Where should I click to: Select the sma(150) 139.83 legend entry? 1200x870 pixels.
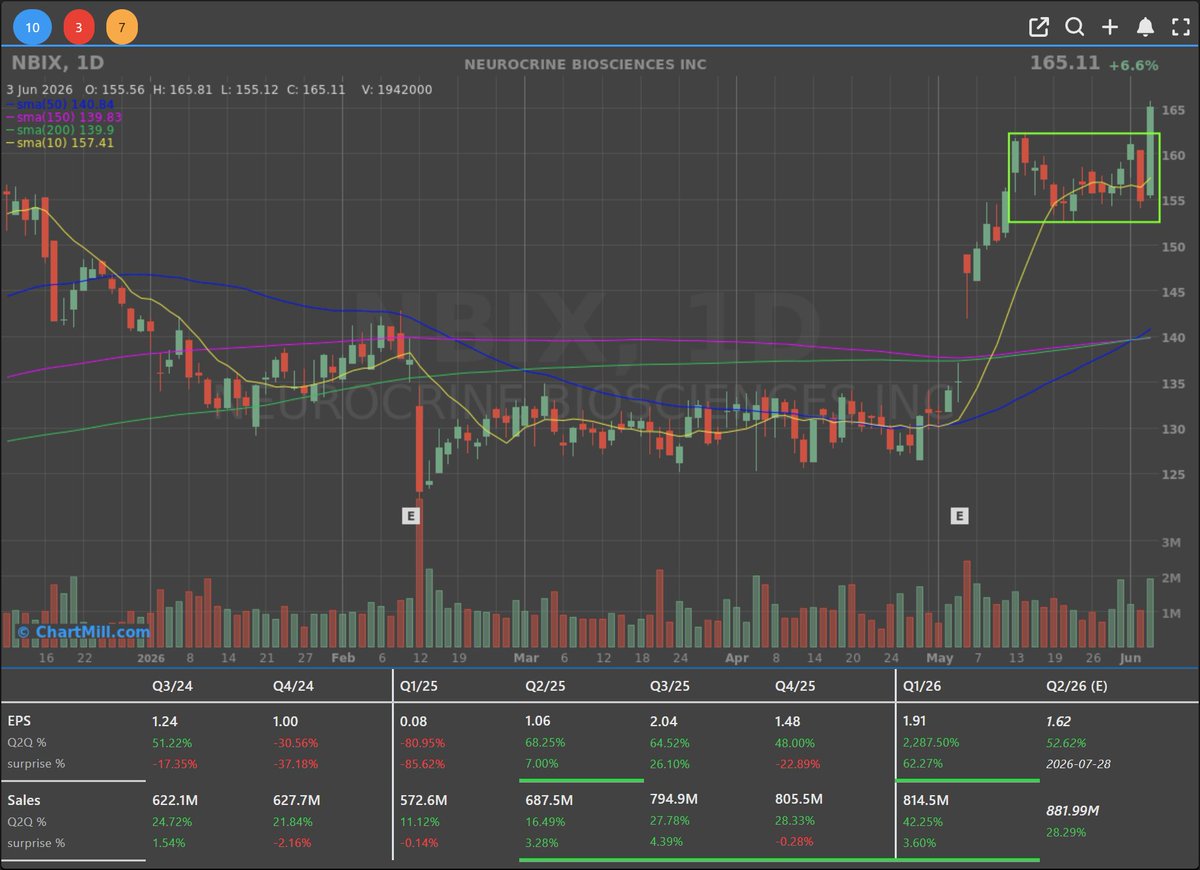pos(64,117)
